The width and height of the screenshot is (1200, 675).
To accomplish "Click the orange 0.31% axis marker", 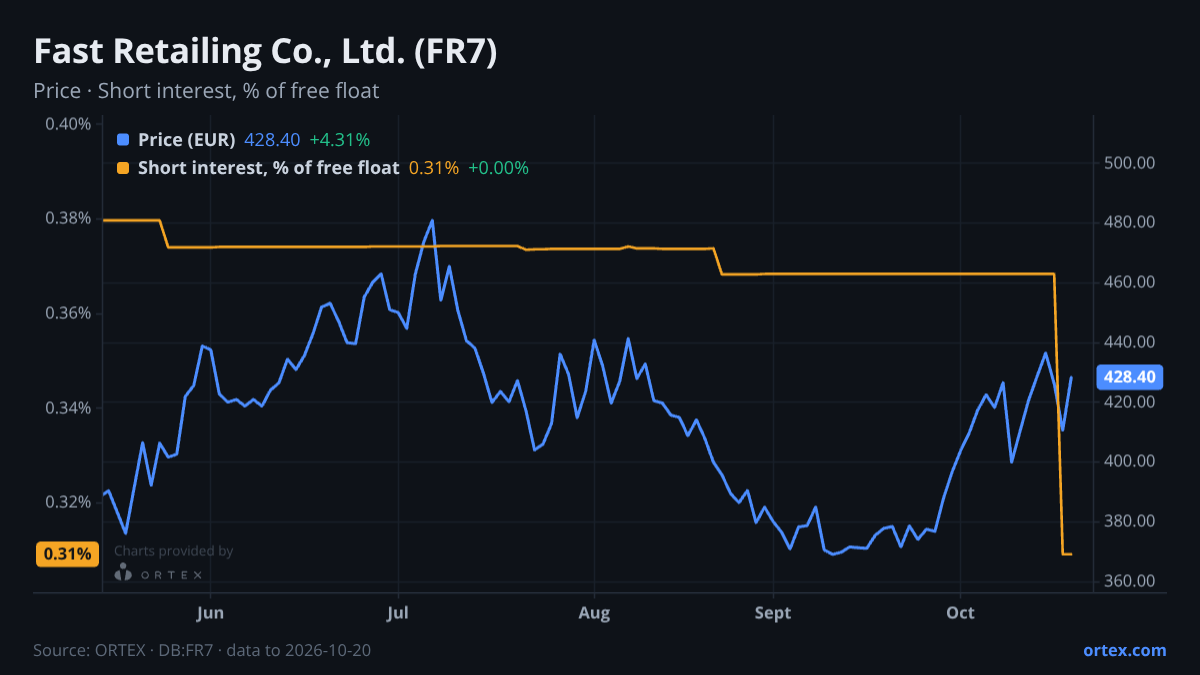I will pos(67,554).
